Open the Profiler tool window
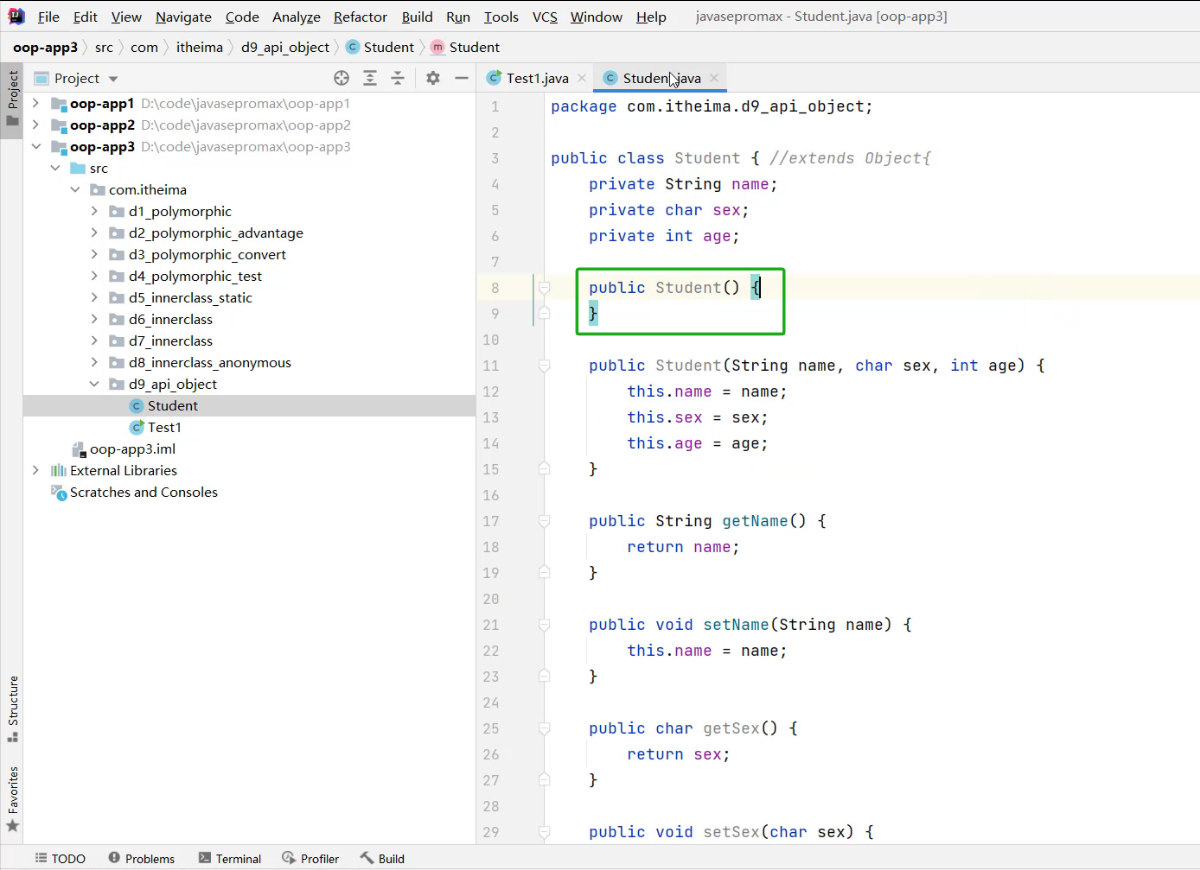Image resolution: width=1200 pixels, height=870 pixels. point(310,858)
